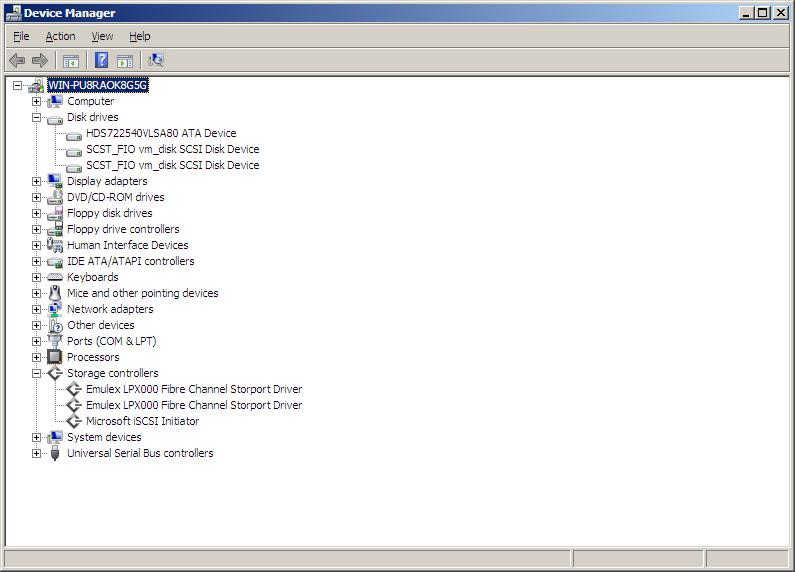The image size is (795, 572).
Task: Click the Floppy disk drives category icon
Action: point(55,213)
